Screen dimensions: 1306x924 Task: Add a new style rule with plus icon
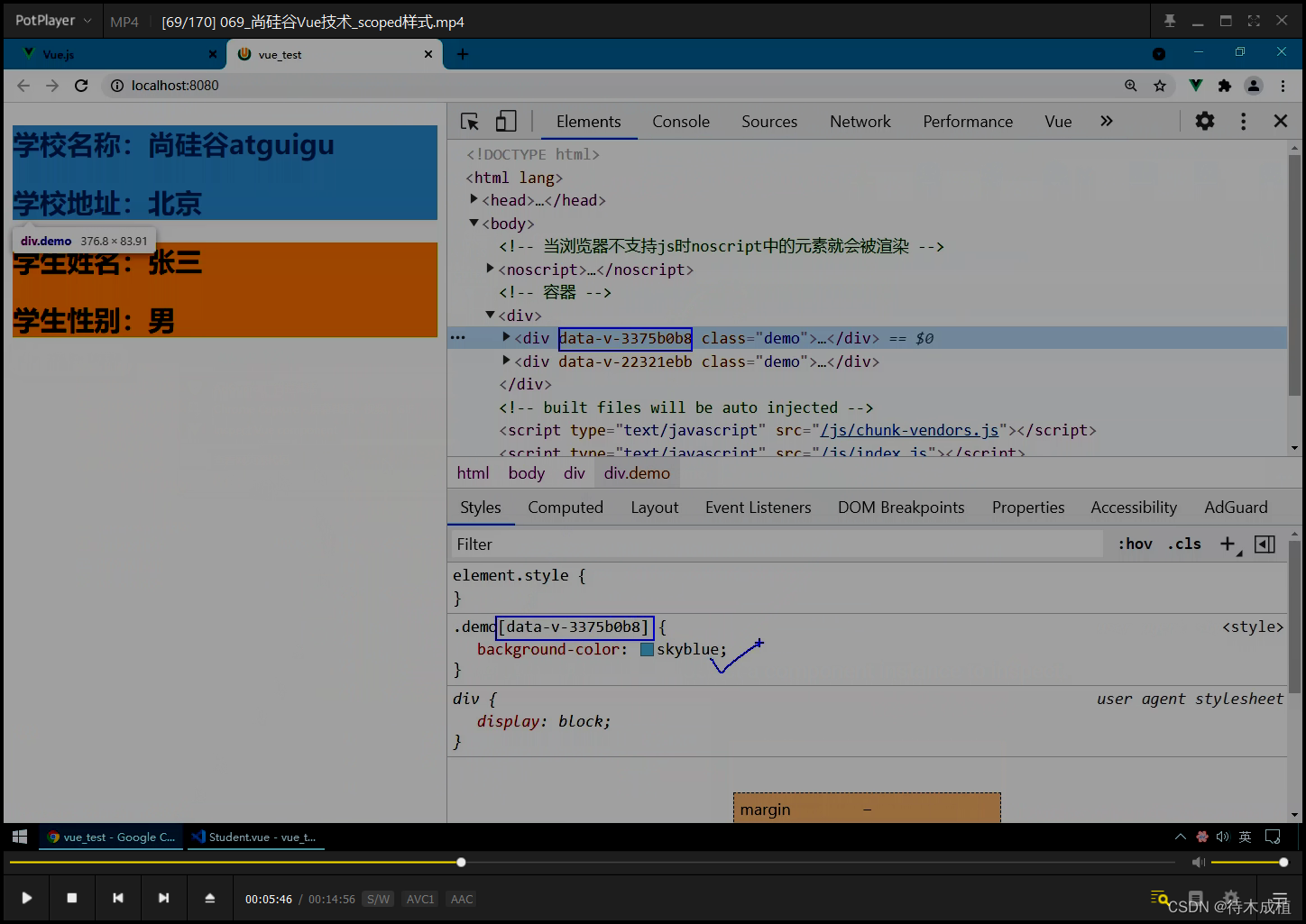[x=1228, y=544]
